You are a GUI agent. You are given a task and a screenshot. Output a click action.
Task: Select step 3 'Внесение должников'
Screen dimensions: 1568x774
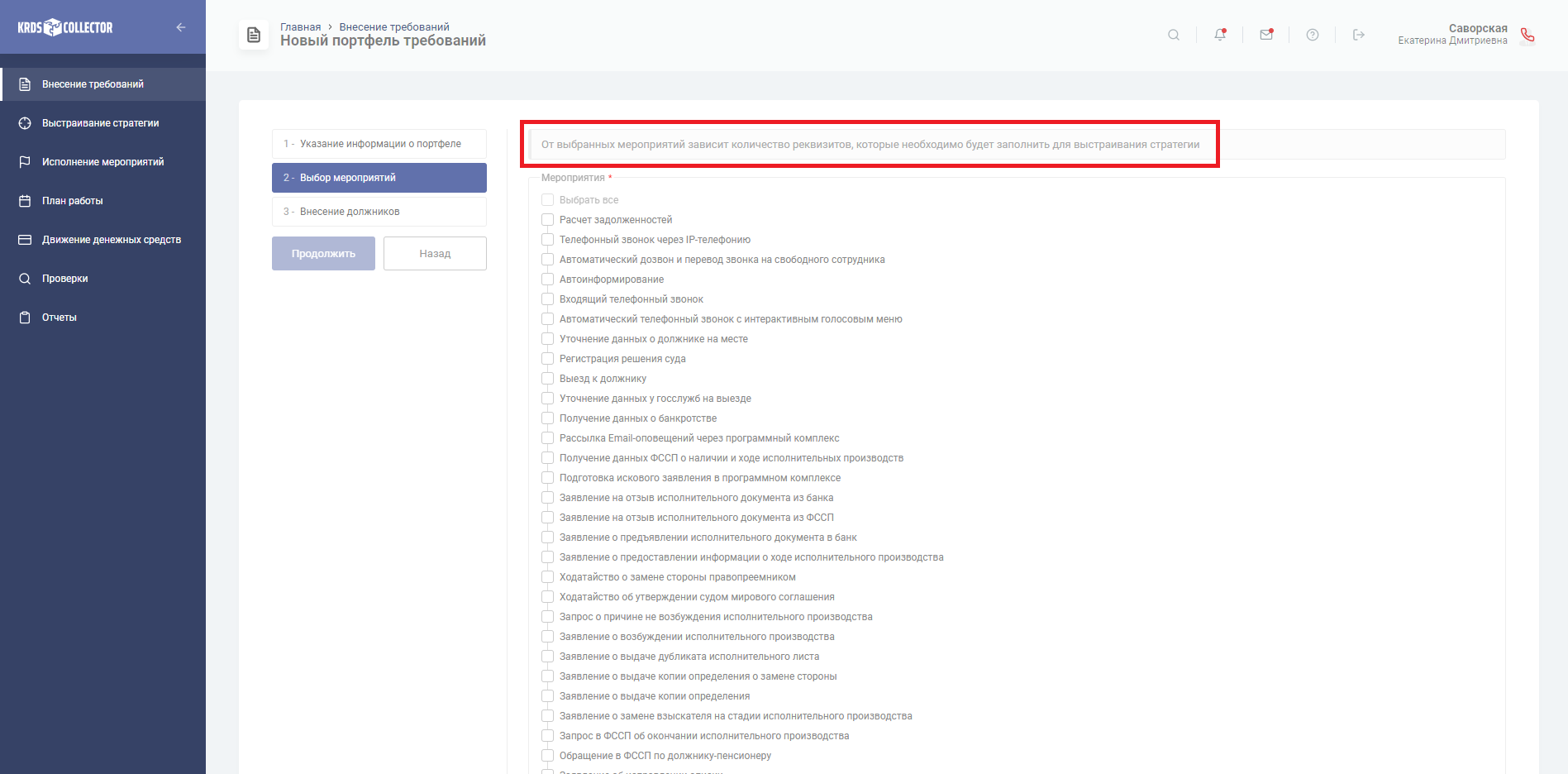379,212
